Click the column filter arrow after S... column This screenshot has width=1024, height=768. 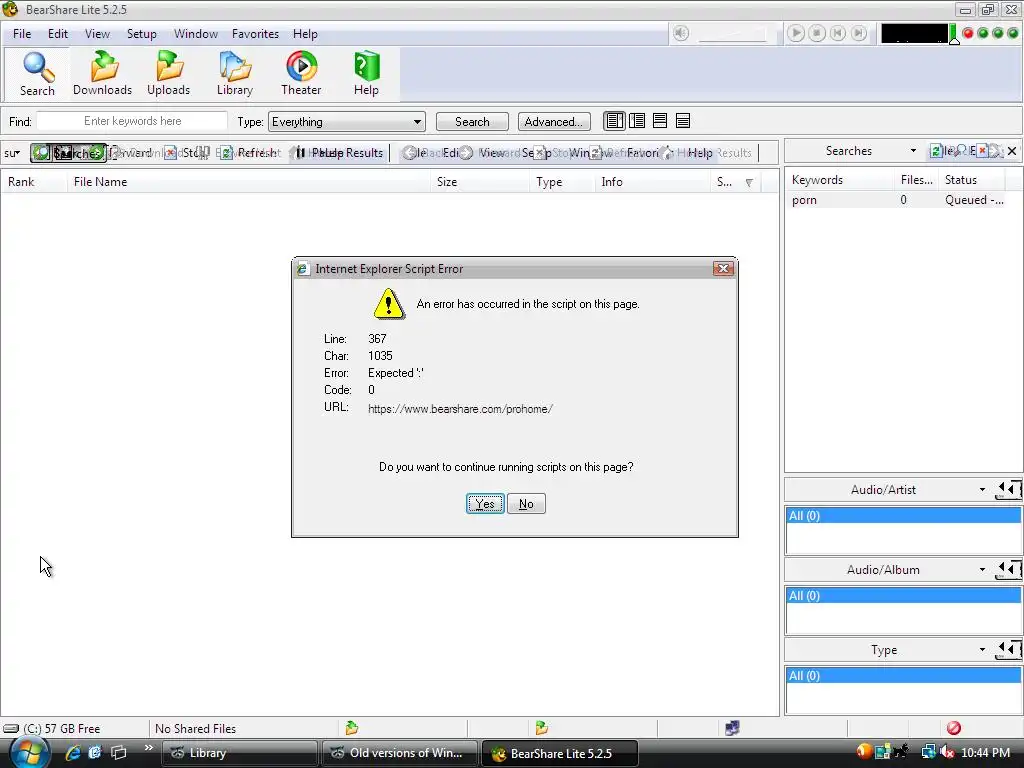(x=749, y=182)
